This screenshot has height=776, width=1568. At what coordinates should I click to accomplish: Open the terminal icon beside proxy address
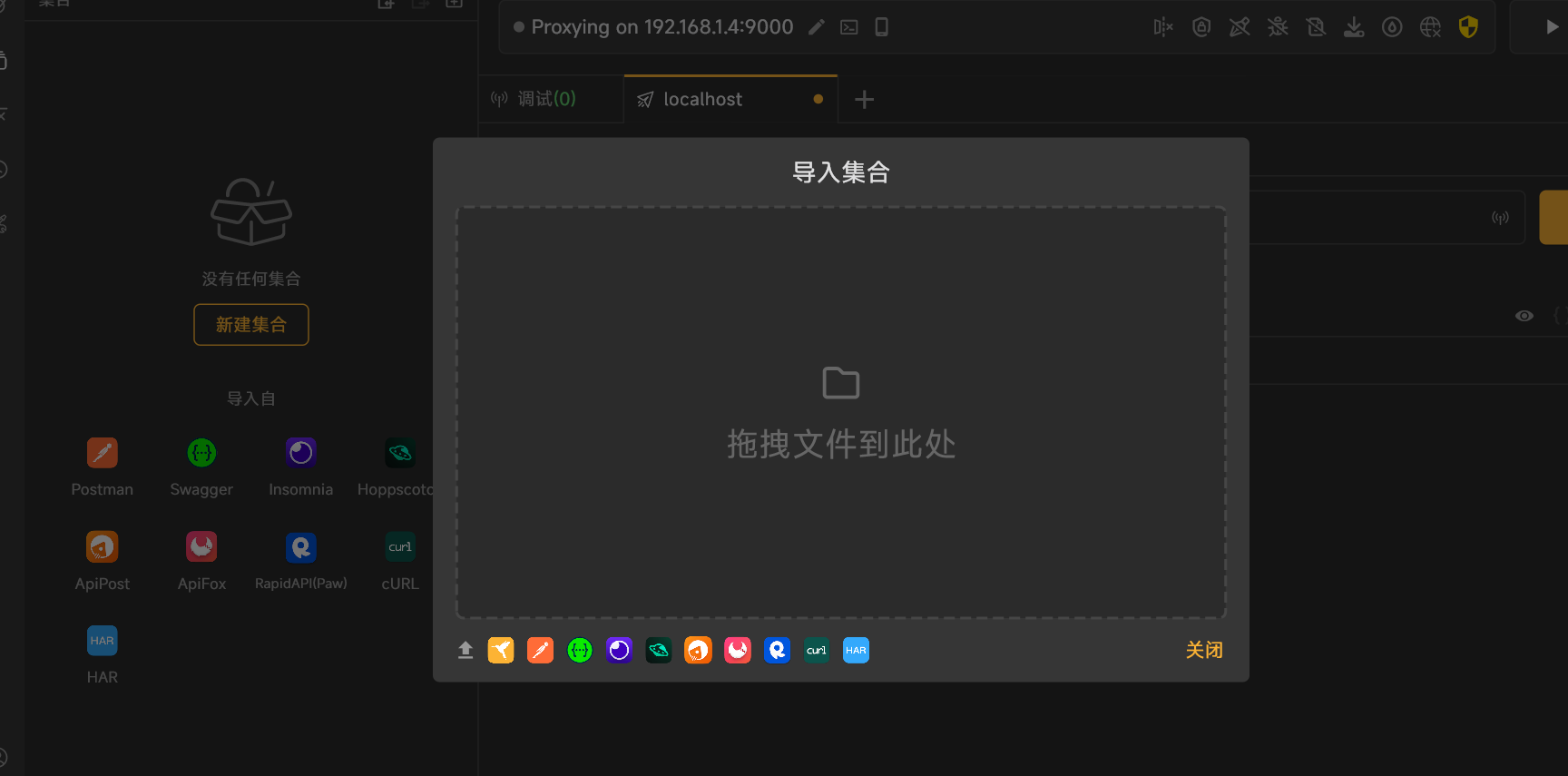pos(849,27)
